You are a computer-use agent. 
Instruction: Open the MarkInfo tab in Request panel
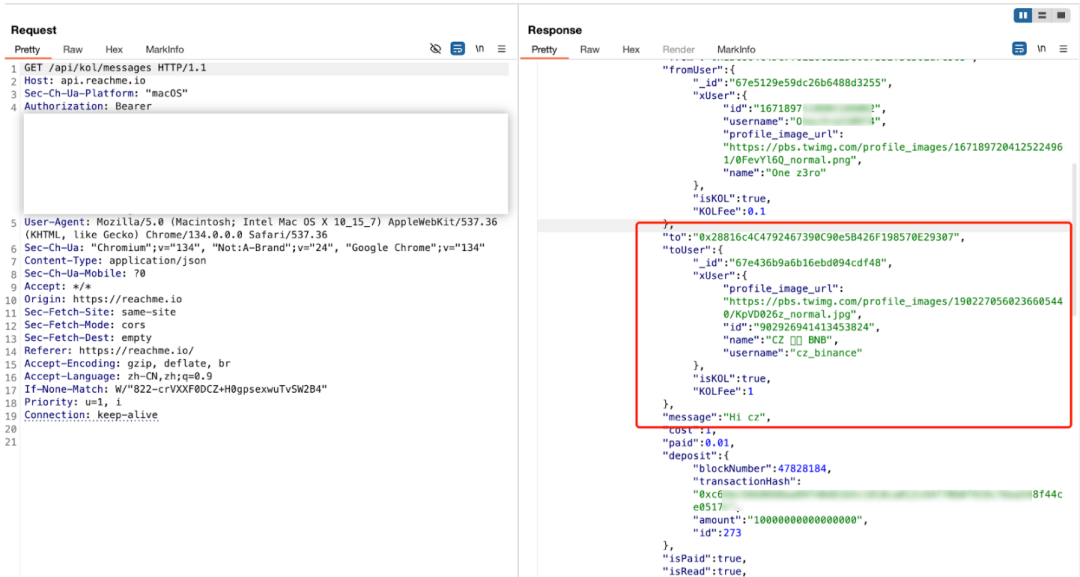click(x=164, y=49)
